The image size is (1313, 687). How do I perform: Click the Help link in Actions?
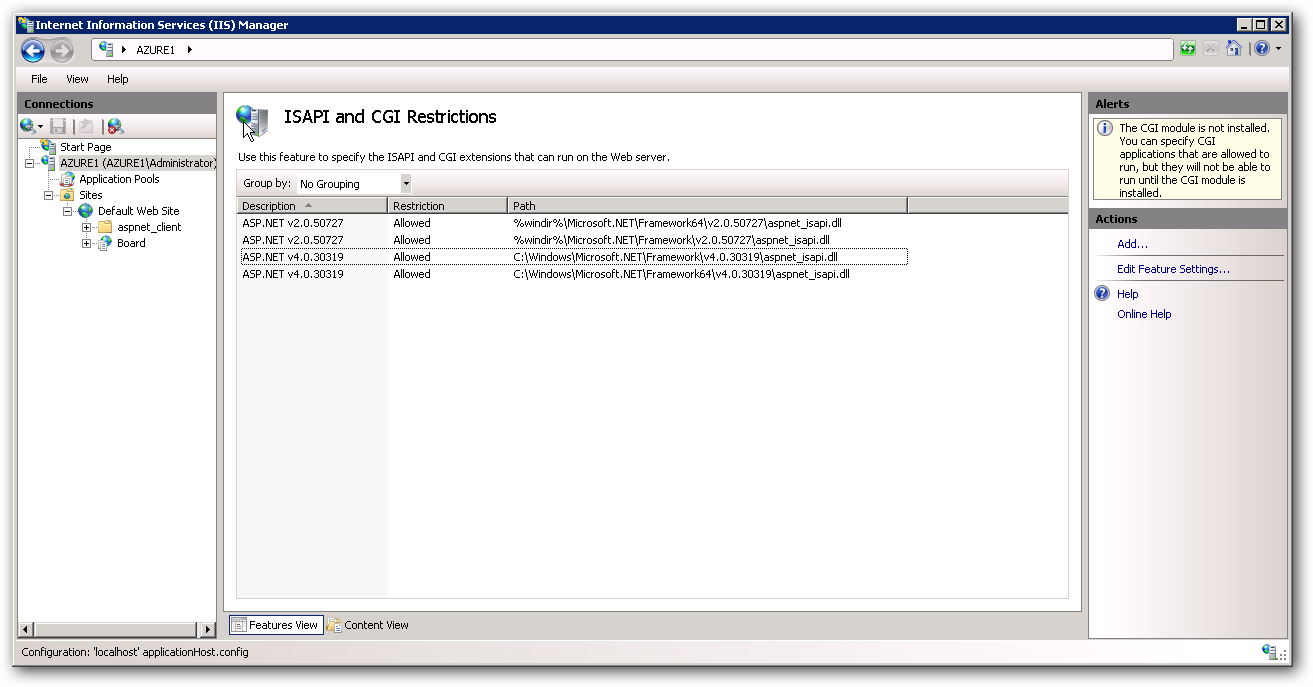(1128, 294)
